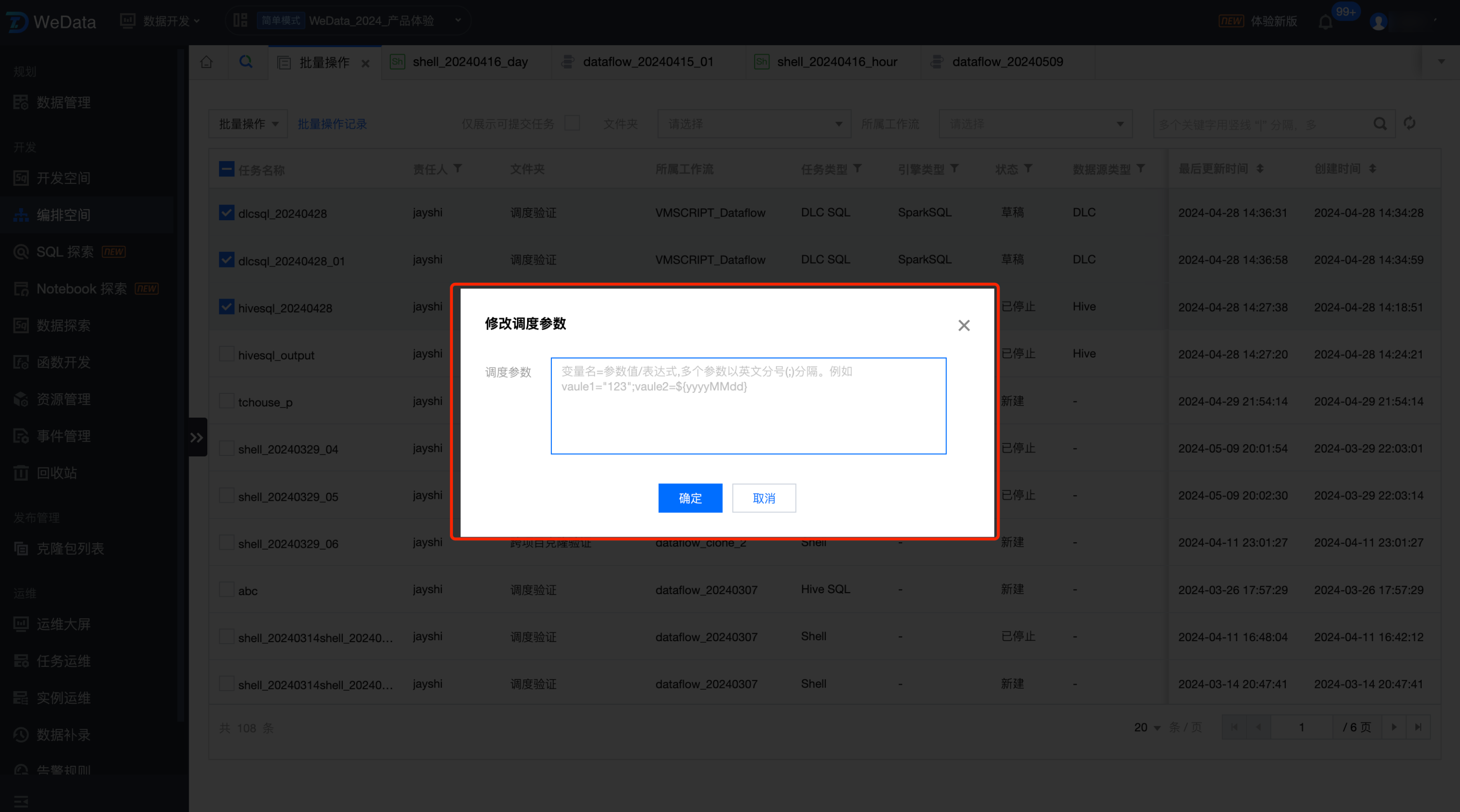The image size is (1460, 812).
Task: Click the 调度参数 text area
Action: coord(748,406)
